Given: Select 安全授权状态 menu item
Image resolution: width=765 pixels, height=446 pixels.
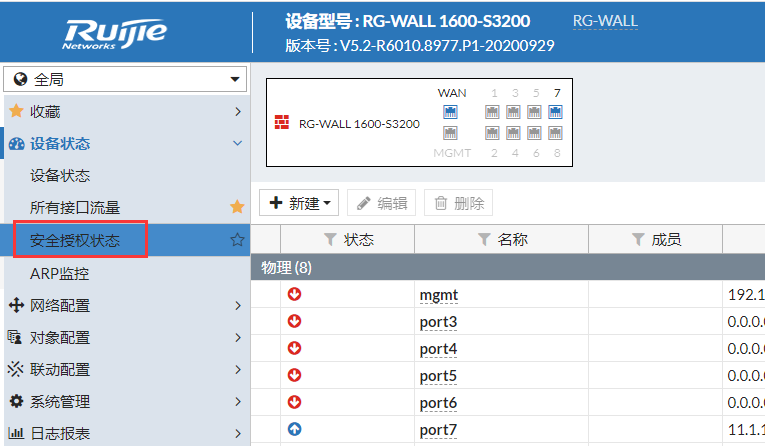Looking at the screenshot, I should 75,240.
